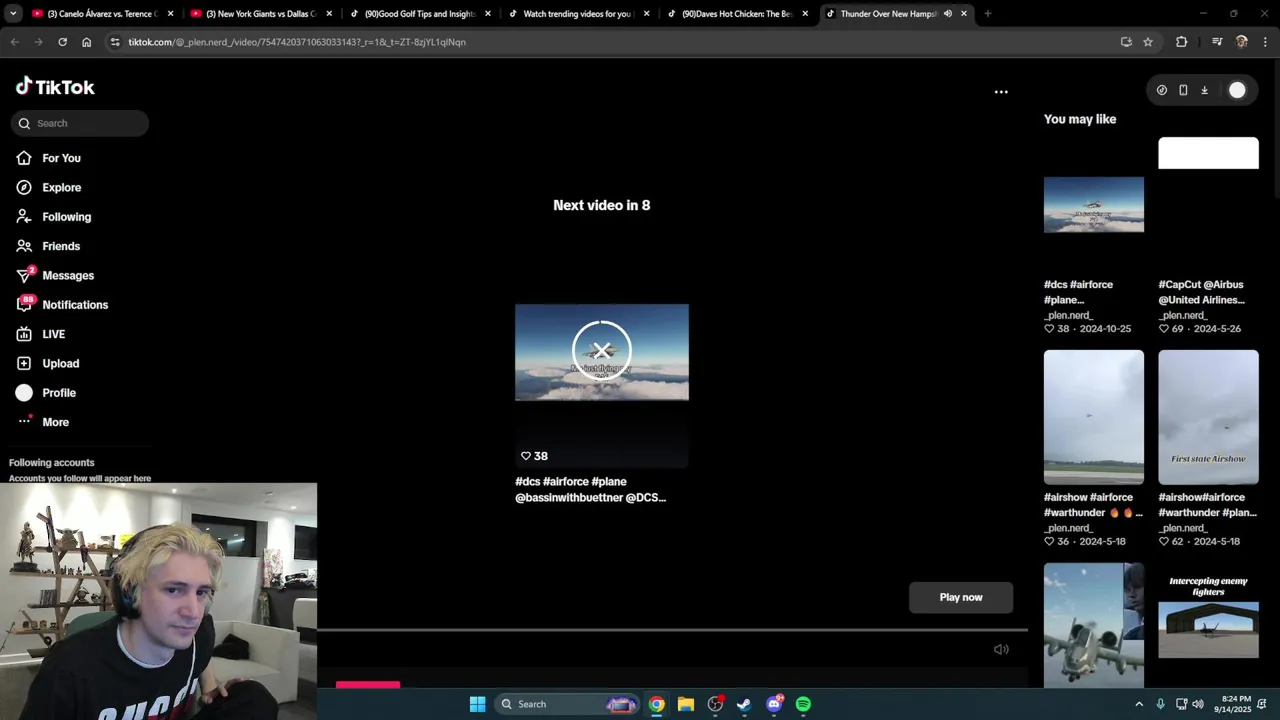Open the Windows Start menu
The width and height of the screenshot is (1280, 720).
[x=477, y=704]
